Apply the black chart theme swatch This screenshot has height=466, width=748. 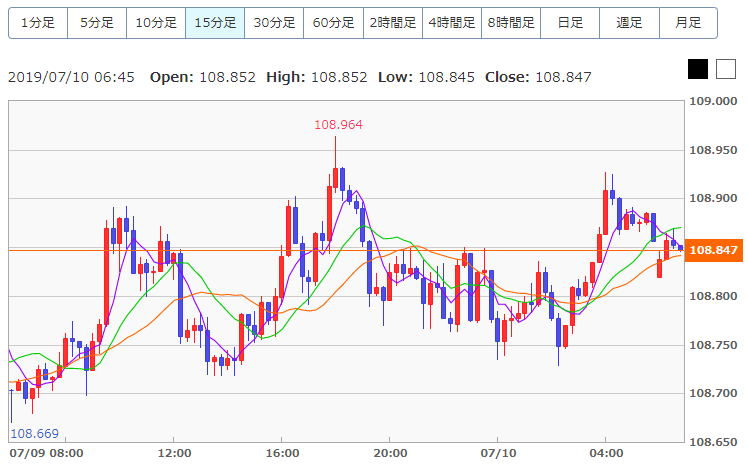click(697, 69)
